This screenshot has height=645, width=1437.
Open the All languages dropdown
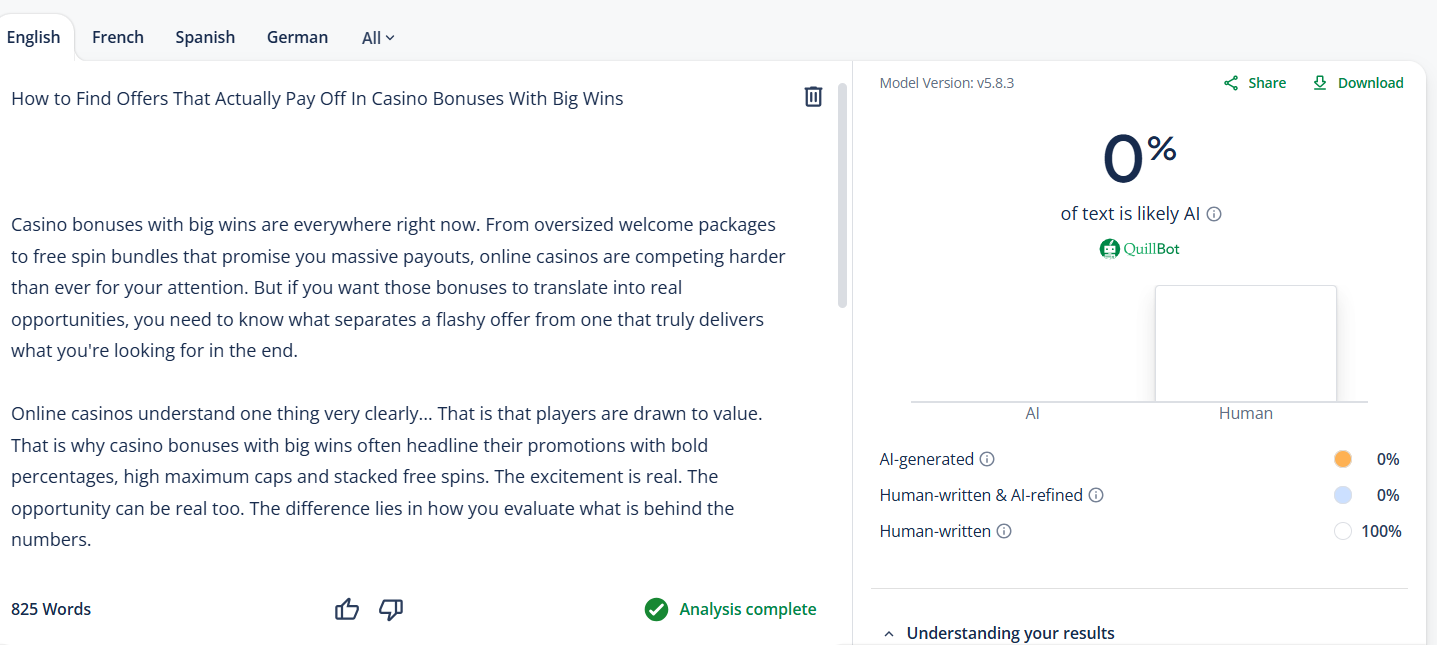pyautogui.click(x=378, y=38)
